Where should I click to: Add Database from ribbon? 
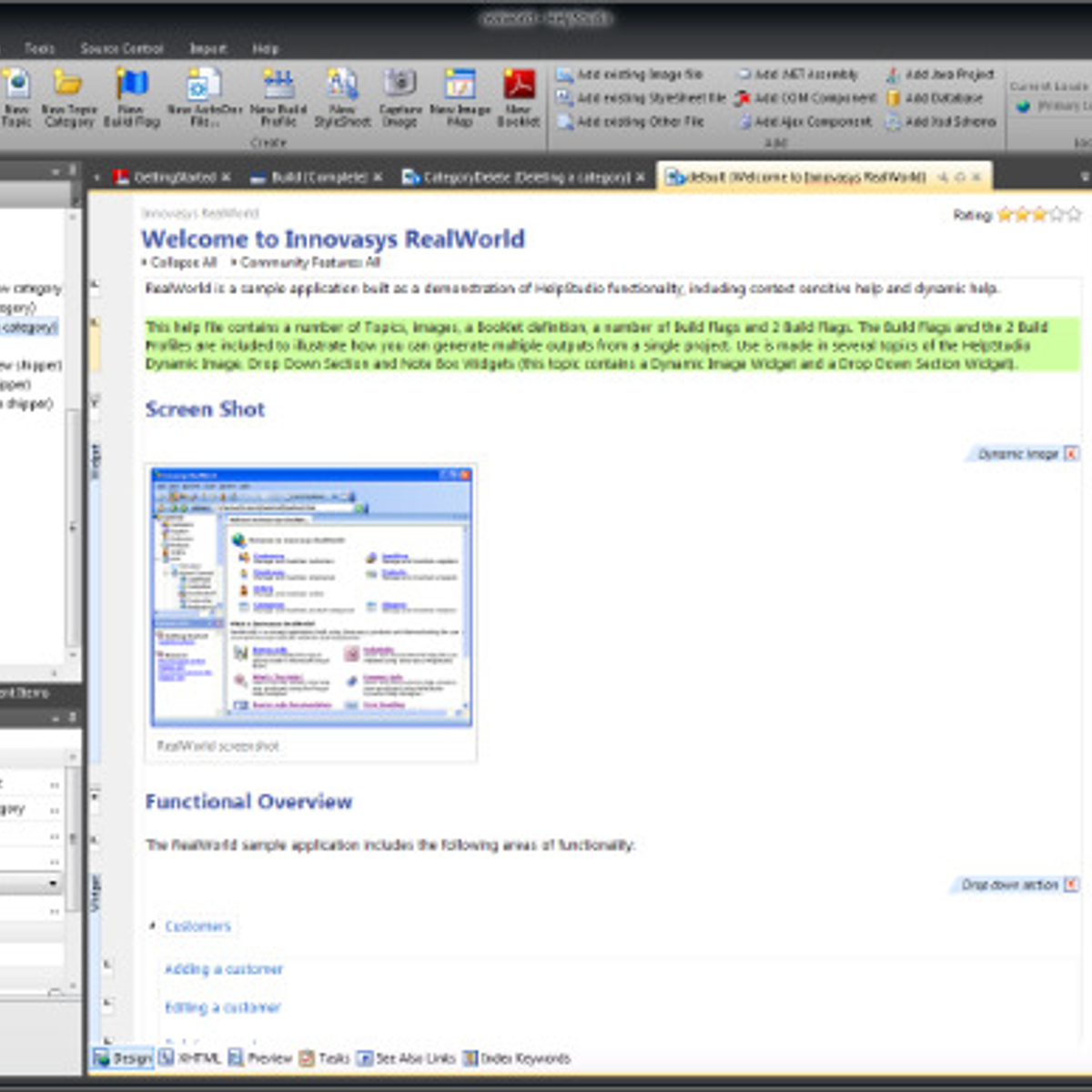(935, 97)
